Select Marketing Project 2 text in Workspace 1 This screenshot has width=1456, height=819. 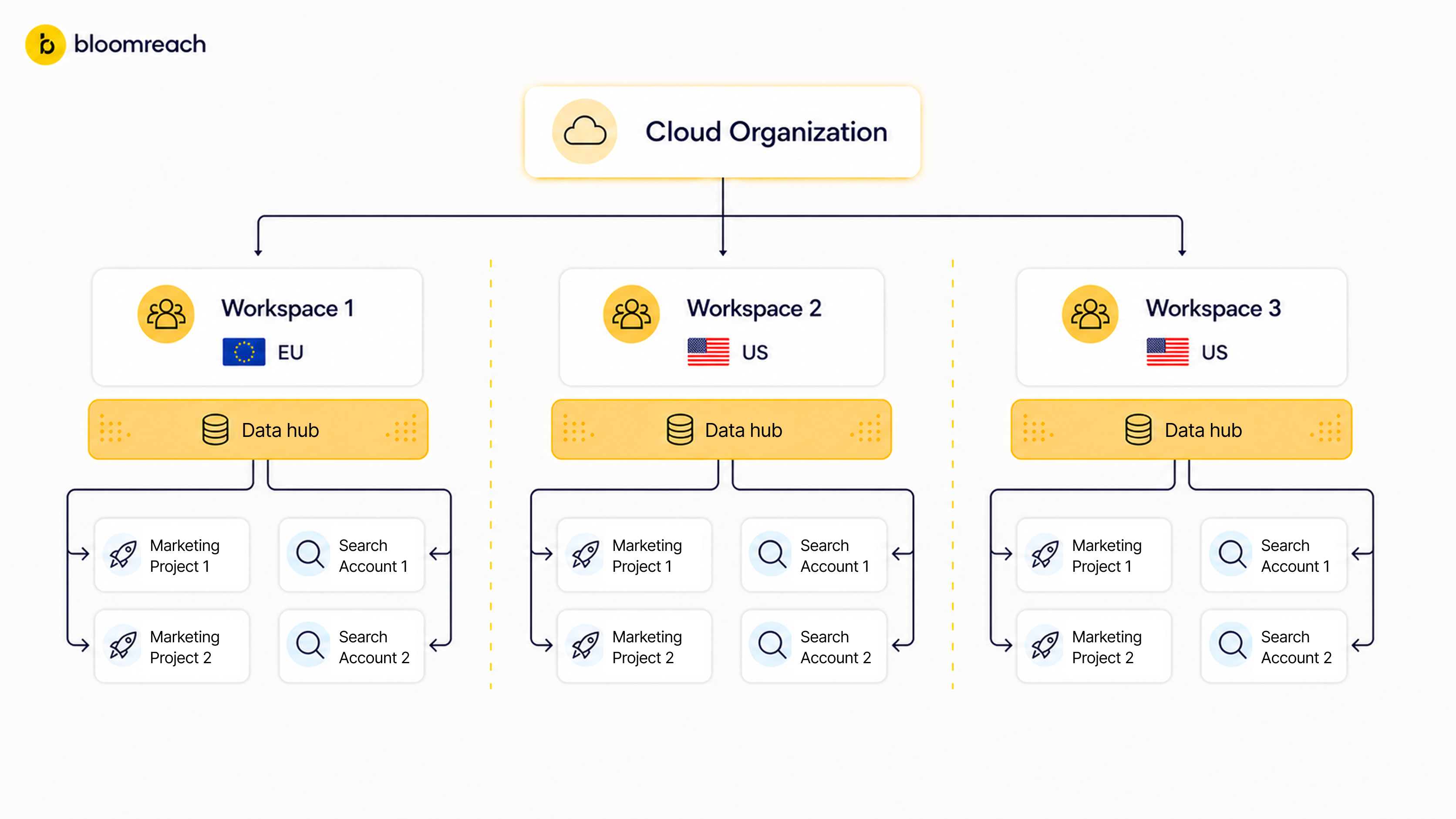(185, 647)
